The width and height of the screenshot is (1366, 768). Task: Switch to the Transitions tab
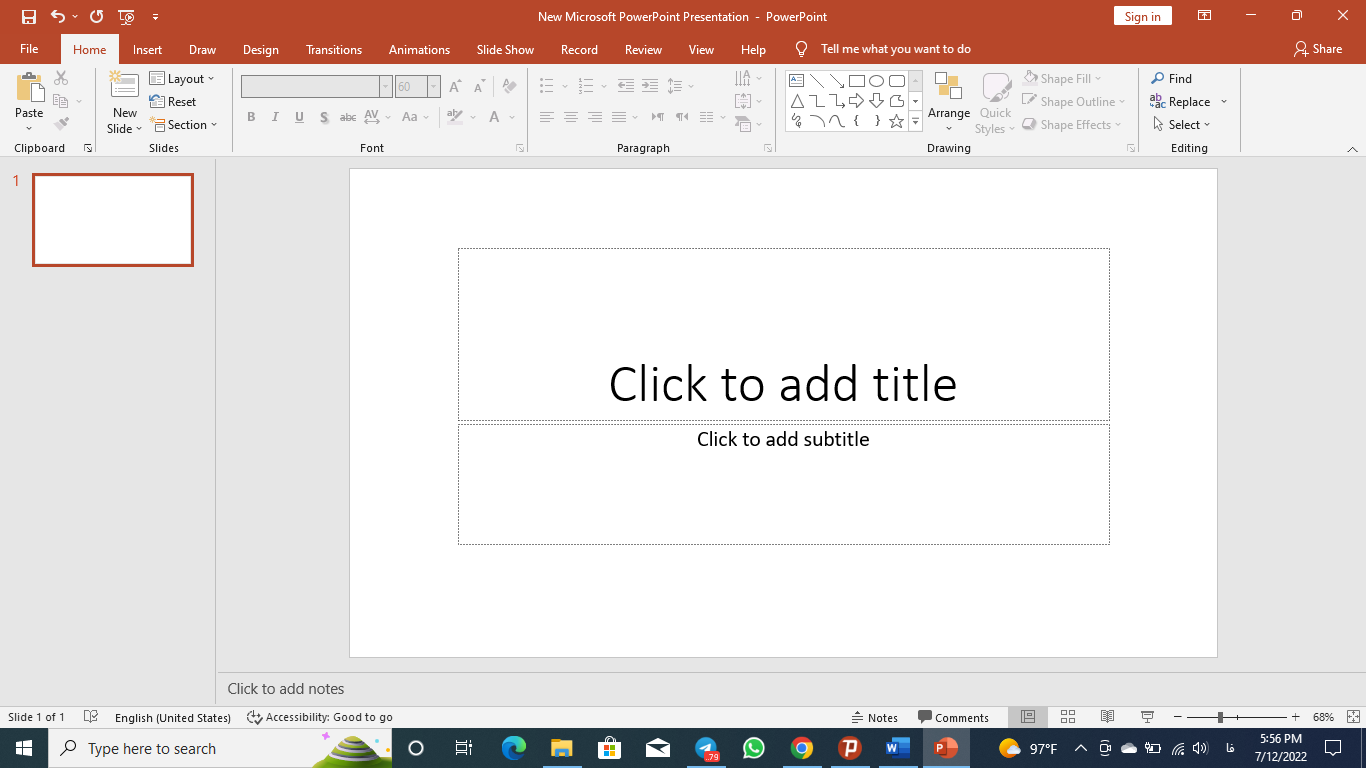[334, 49]
